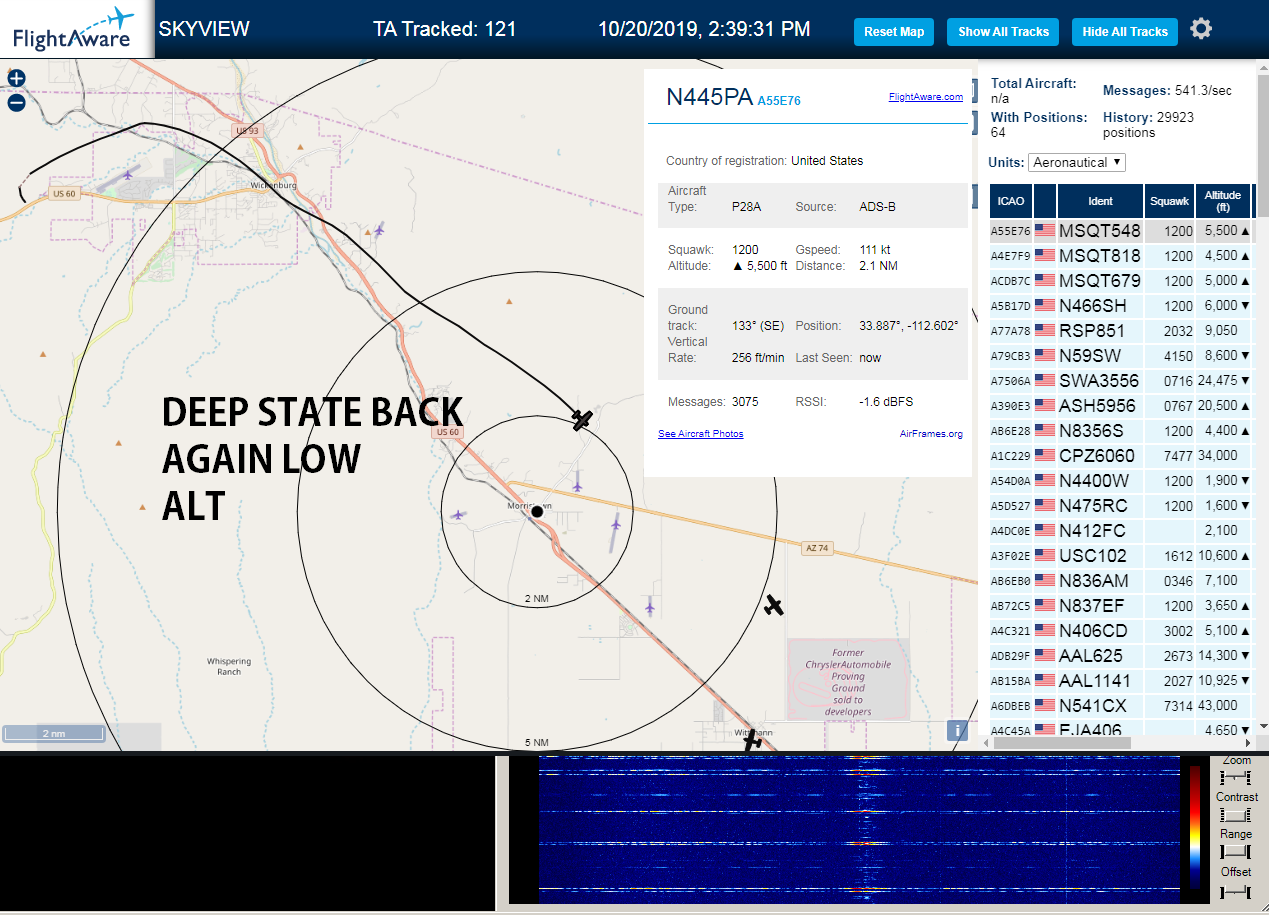Click the US flag in N412FC row
The height and width of the screenshot is (915, 1269).
pyautogui.click(x=1045, y=531)
